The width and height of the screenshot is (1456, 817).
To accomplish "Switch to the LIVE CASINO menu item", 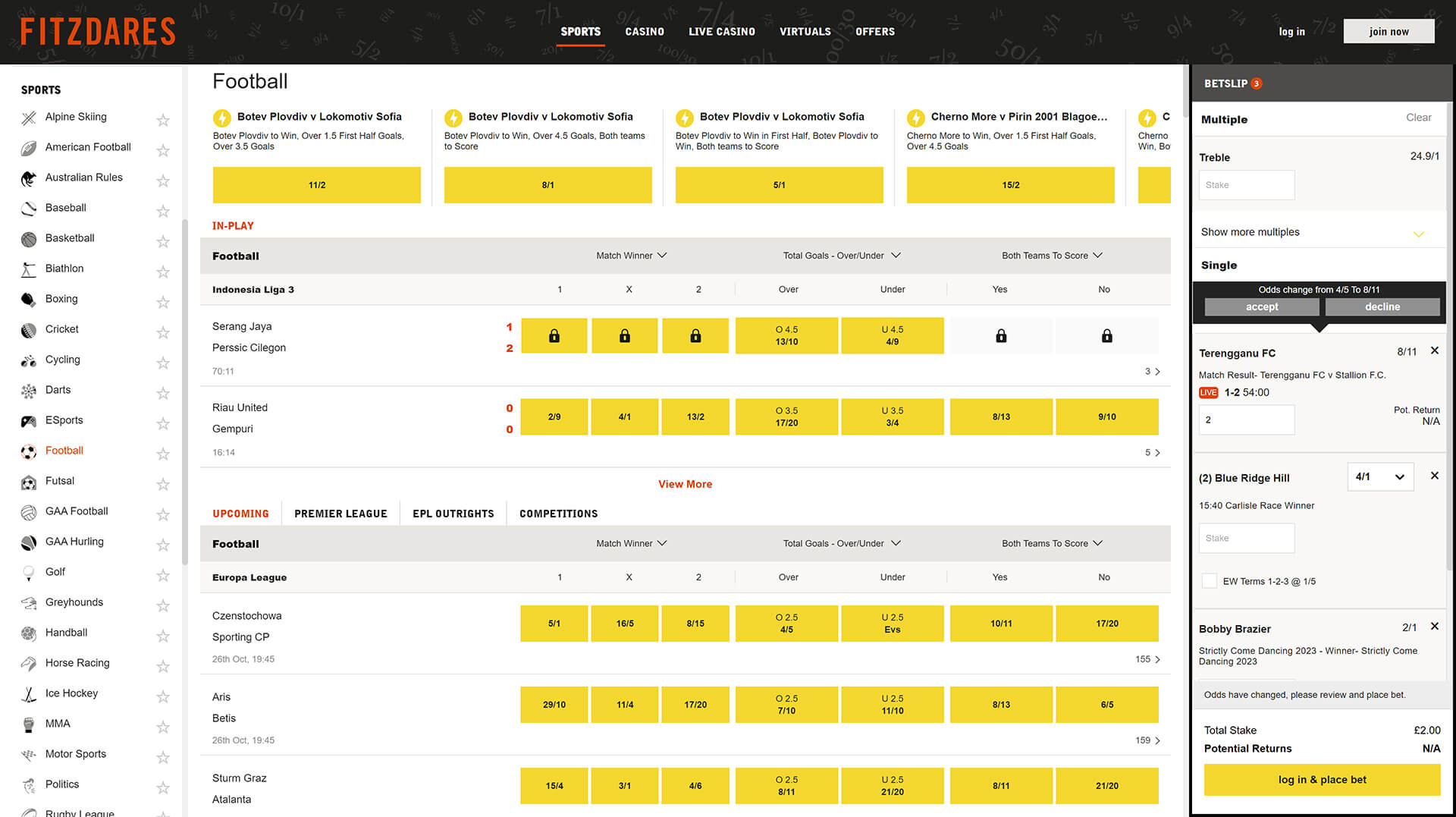I will tap(721, 32).
